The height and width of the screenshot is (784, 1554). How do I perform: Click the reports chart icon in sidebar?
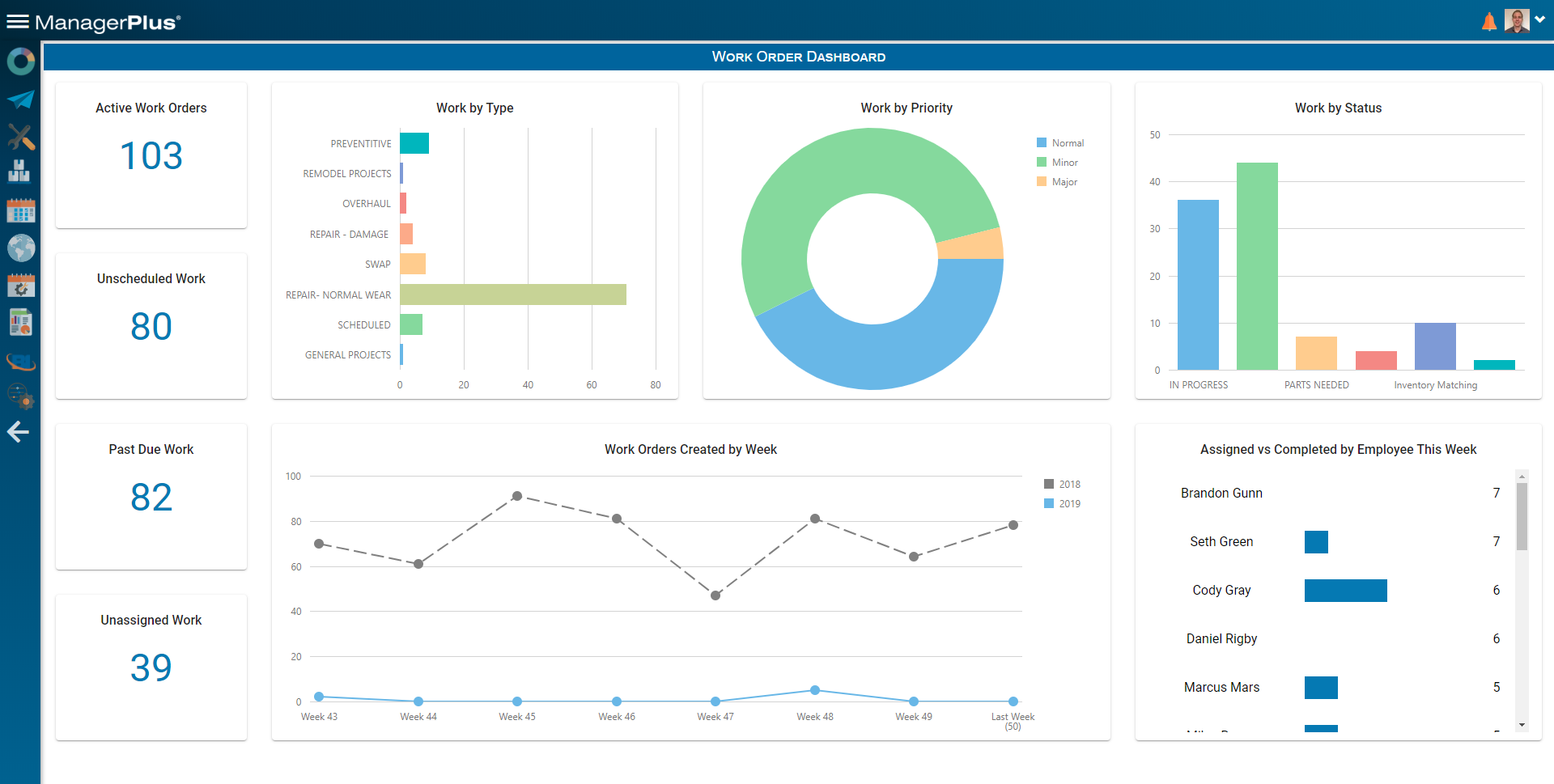[x=20, y=321]
